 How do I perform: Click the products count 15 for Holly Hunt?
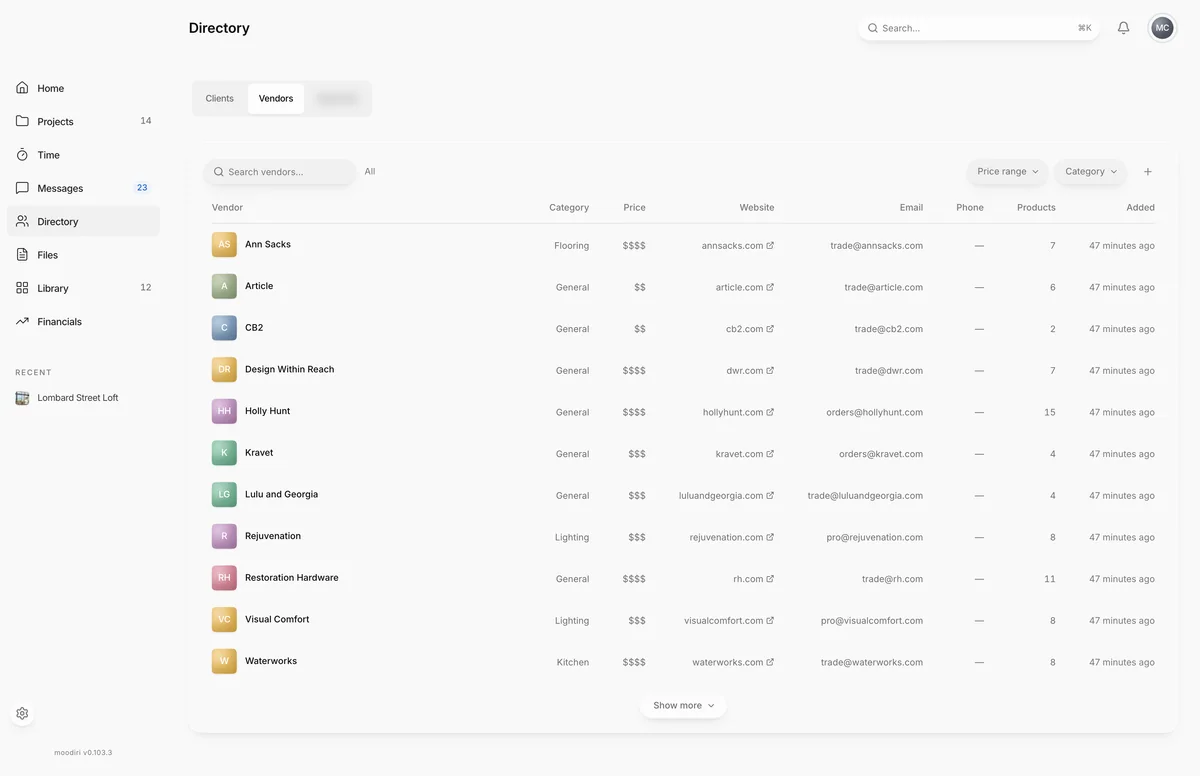pos(1049,412)
